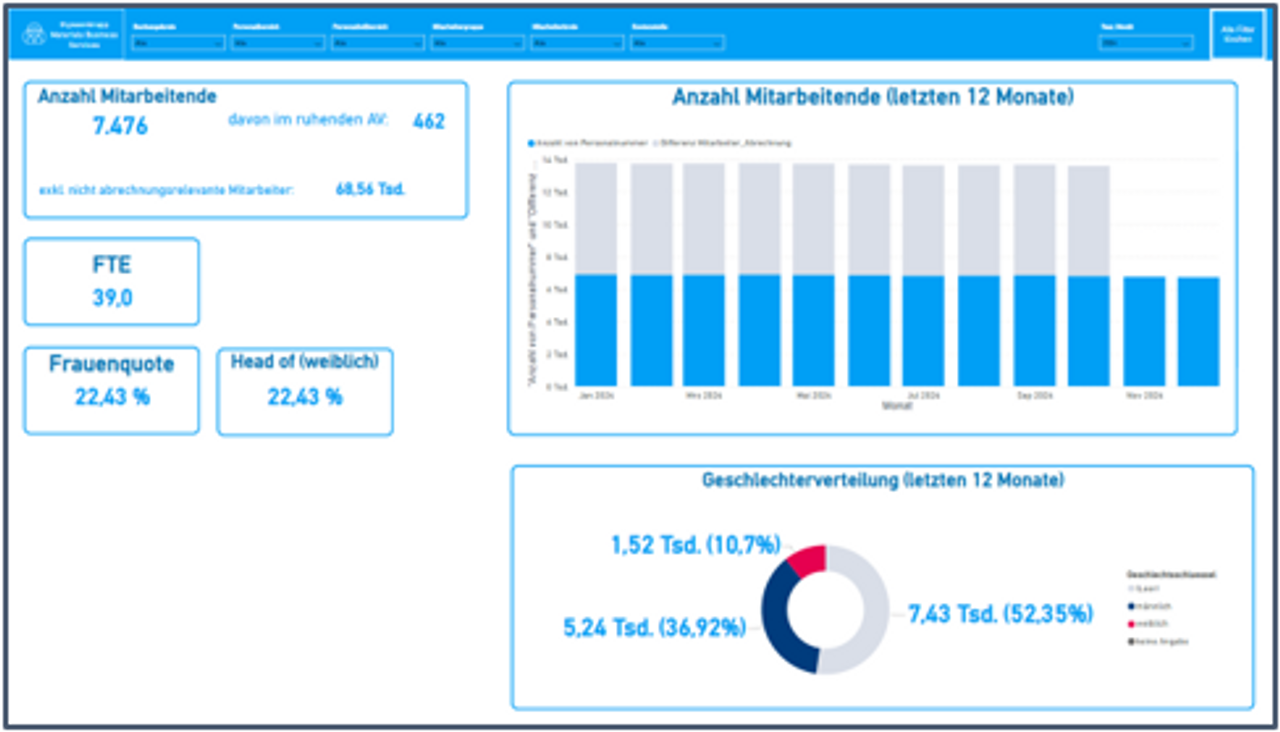This screenshot has width=1280, height=732.
Task: Click the (Leer) legend marker
Action: (x=1130, y=590)
